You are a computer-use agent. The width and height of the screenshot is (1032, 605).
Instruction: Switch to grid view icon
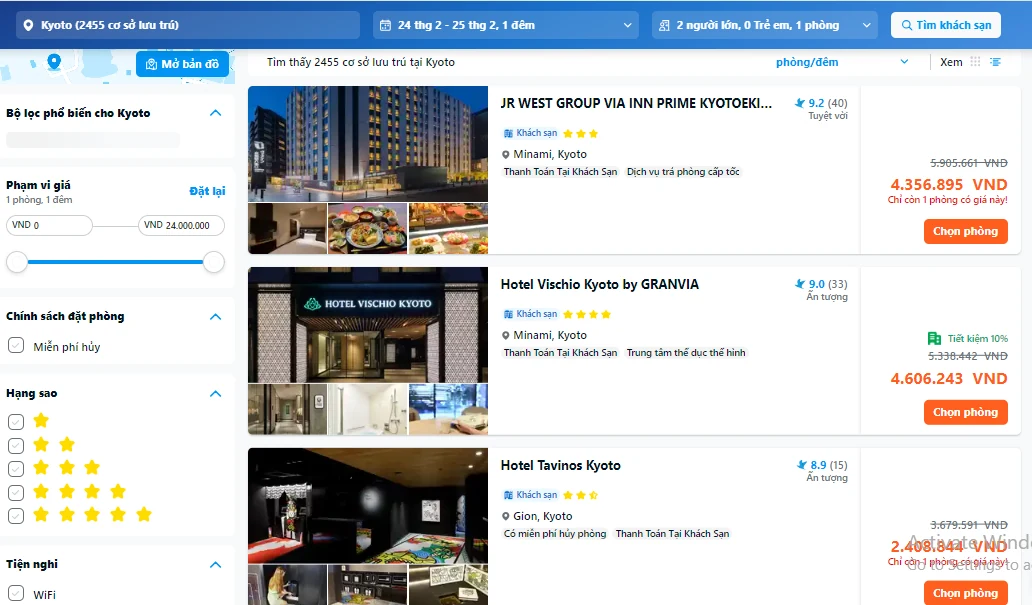point(975,61)
